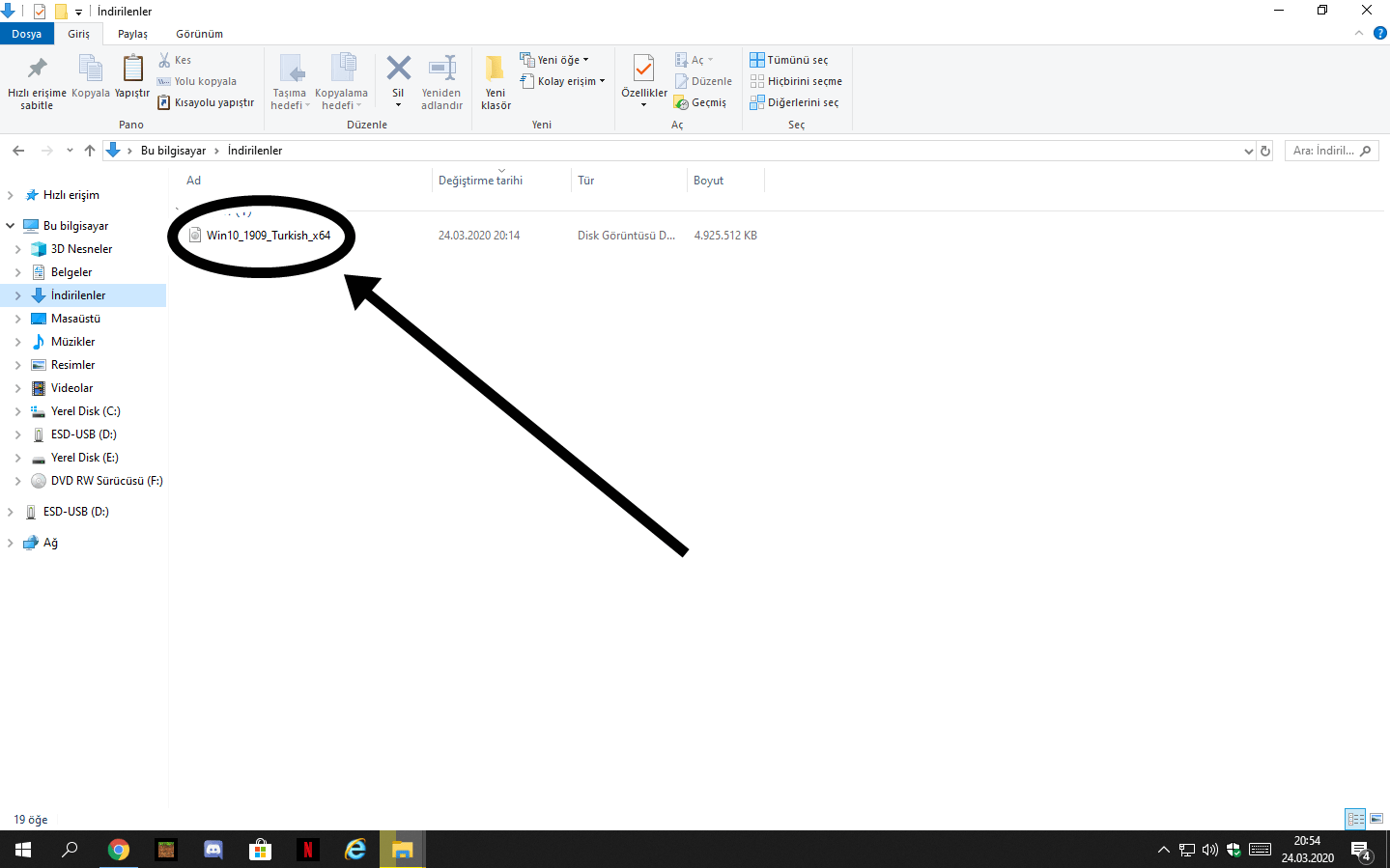Viewport: 1390px width, 868px height.
Task: Click the Geçmiş (History) icon
Action: [700, 102]
